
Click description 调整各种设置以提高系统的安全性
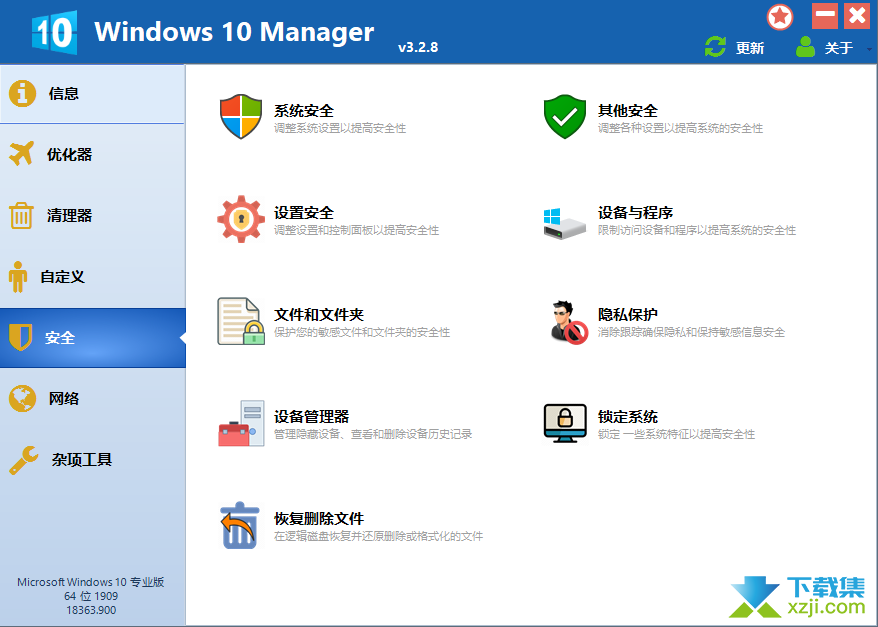680,128
